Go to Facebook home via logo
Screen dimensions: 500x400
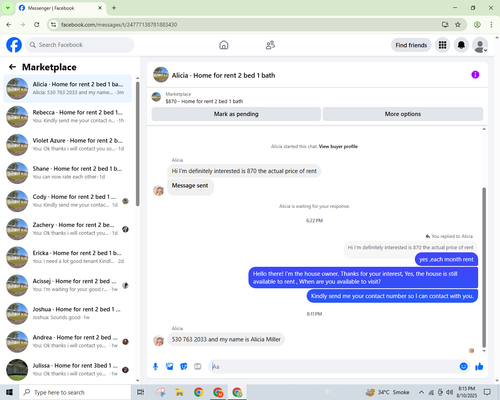14,45
